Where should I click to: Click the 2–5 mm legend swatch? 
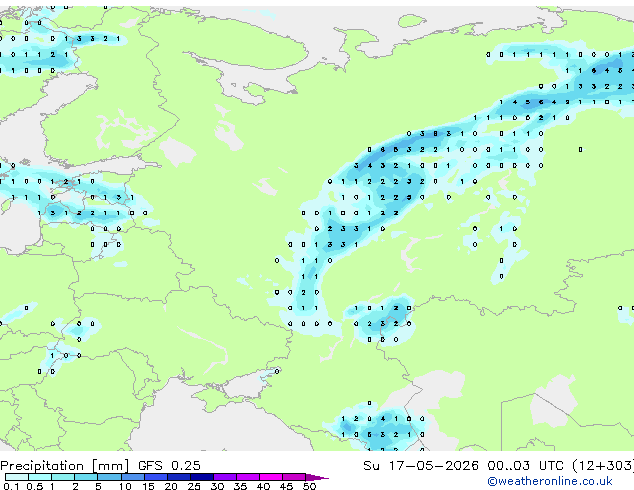tap(86, 477)
